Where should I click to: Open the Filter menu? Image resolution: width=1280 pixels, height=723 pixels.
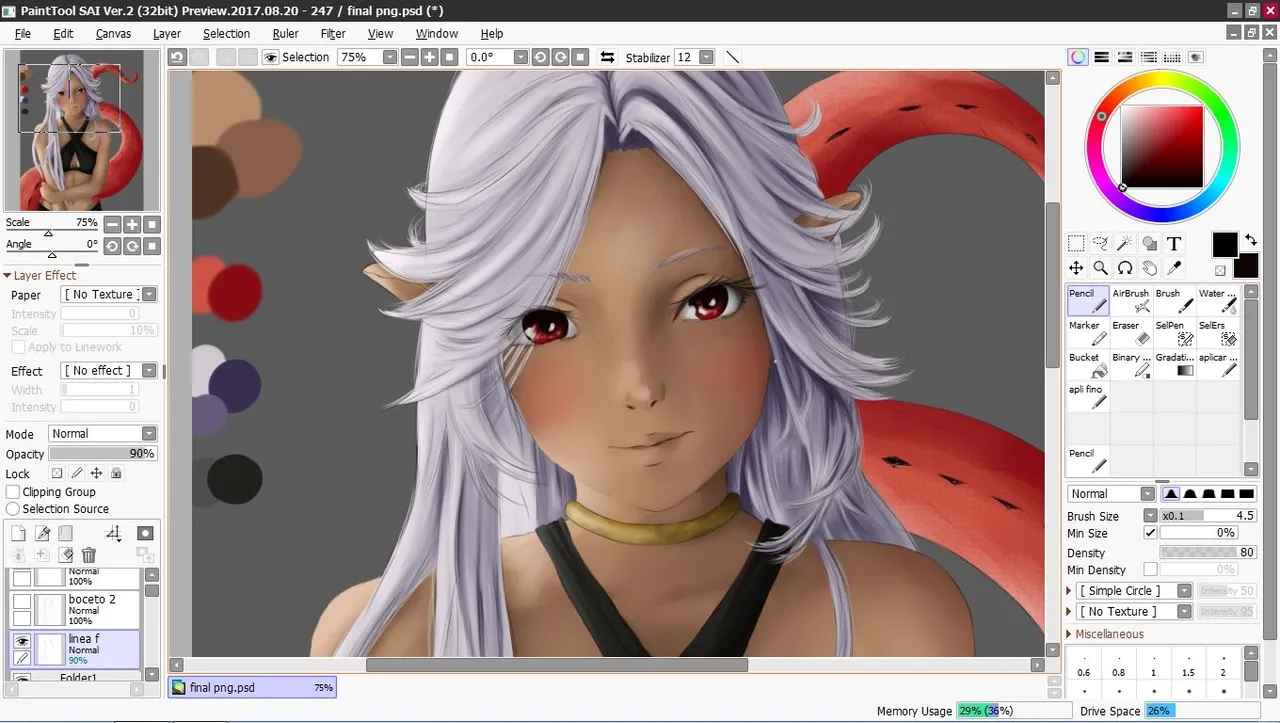(333, 33)
